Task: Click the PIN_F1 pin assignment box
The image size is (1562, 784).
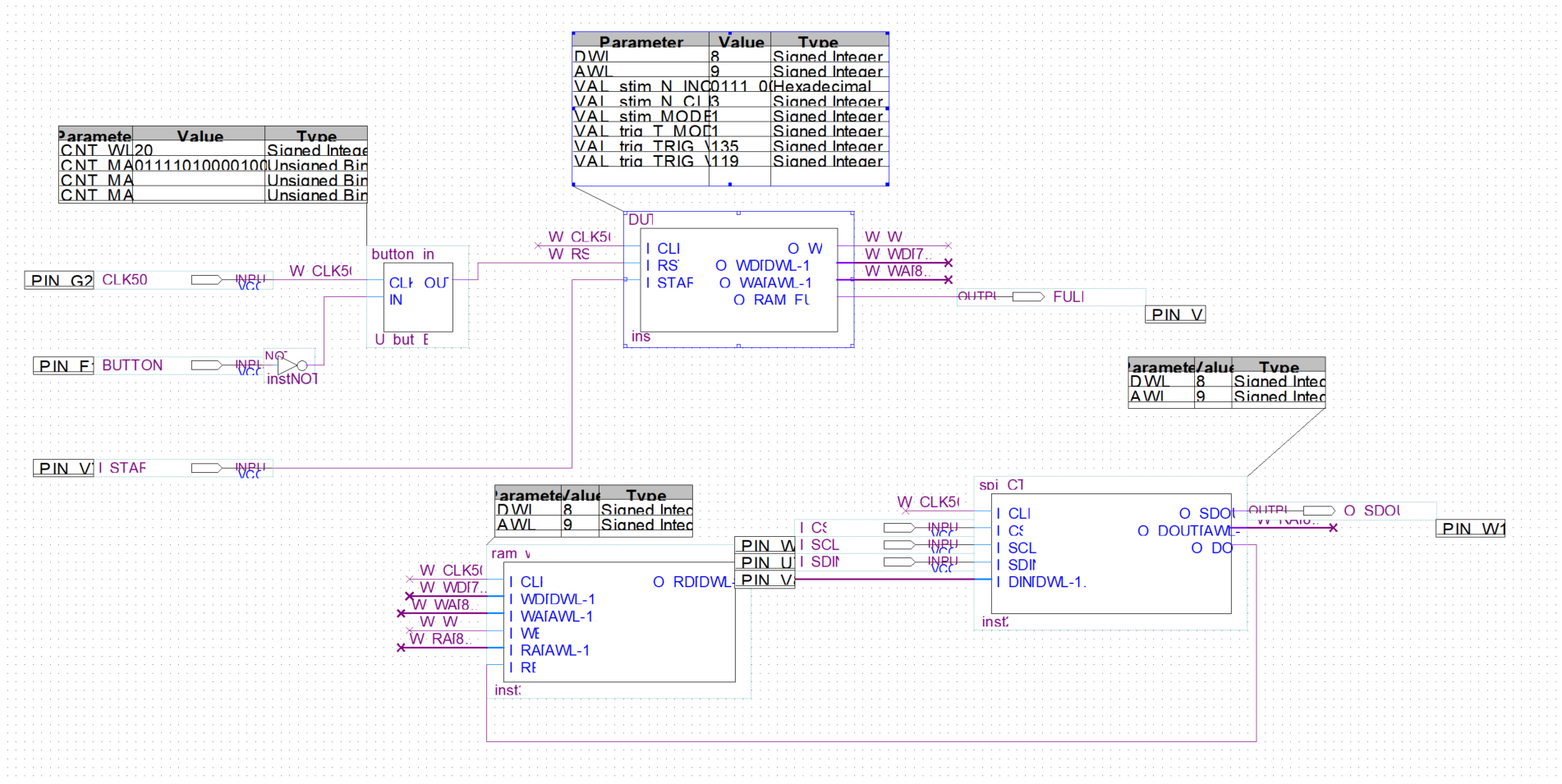Action: (x=63, y=366)
